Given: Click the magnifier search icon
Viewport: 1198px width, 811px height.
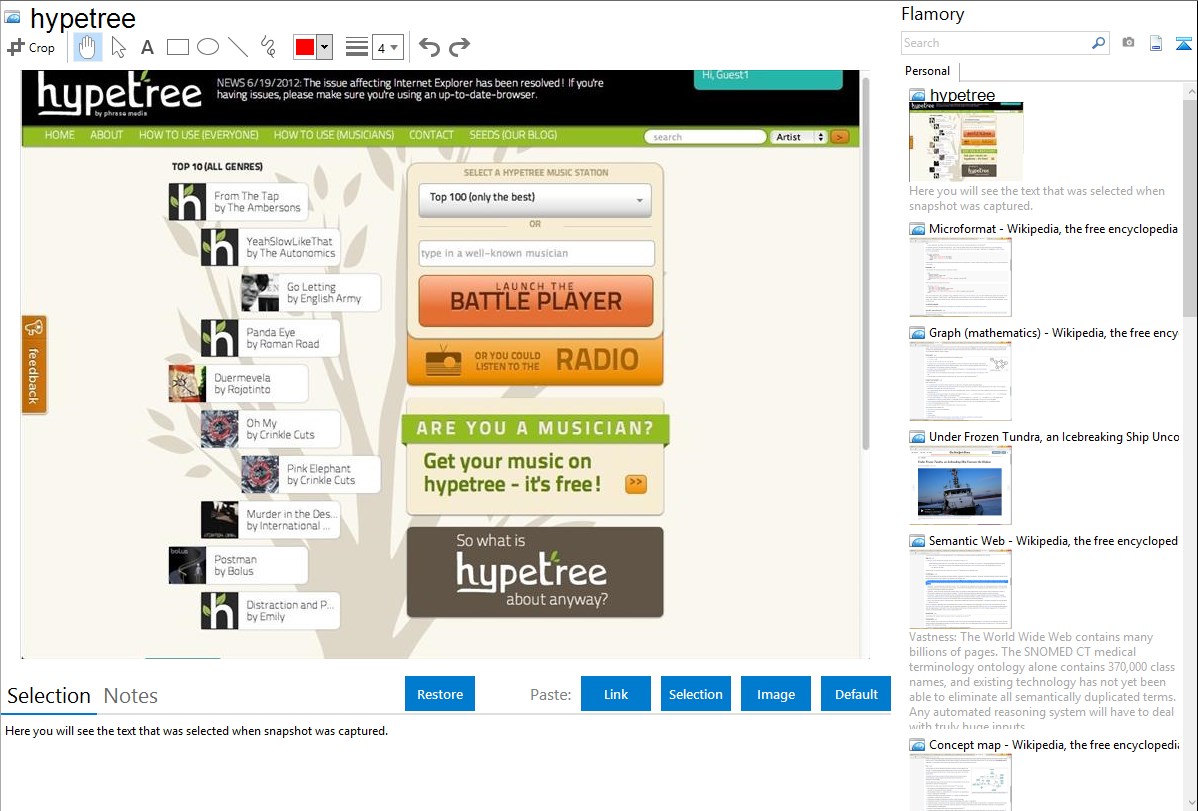Looking at the screenshot, I should 1099,43.
